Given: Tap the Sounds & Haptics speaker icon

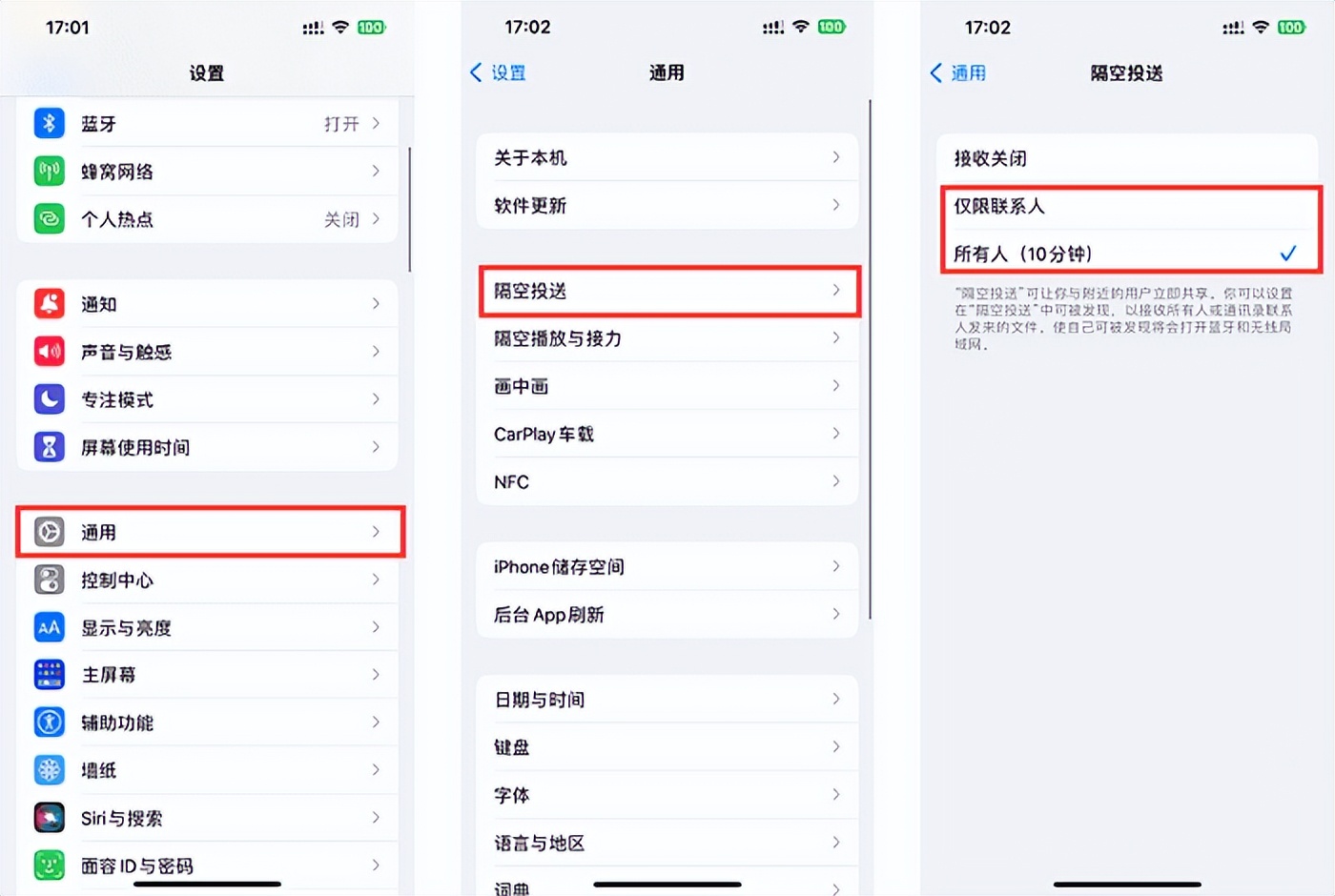Looking at the screenshot, I should (50, 351).
